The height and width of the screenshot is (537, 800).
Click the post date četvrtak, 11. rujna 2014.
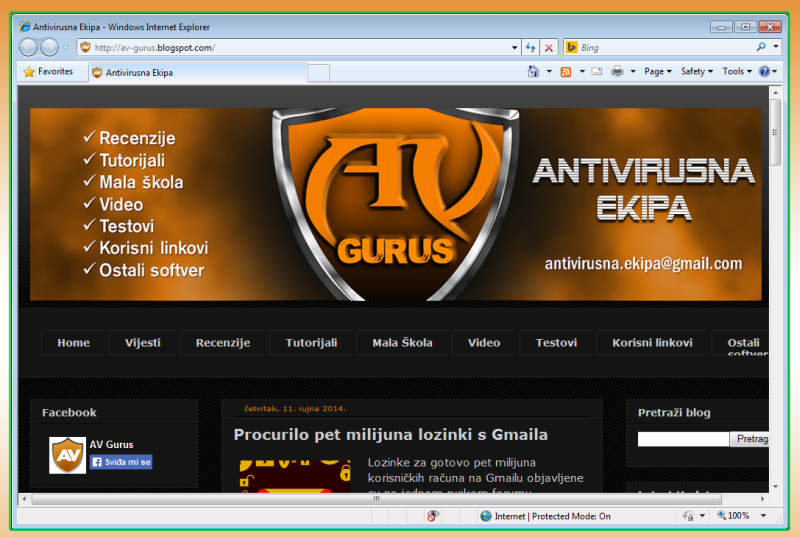(295, 408)
